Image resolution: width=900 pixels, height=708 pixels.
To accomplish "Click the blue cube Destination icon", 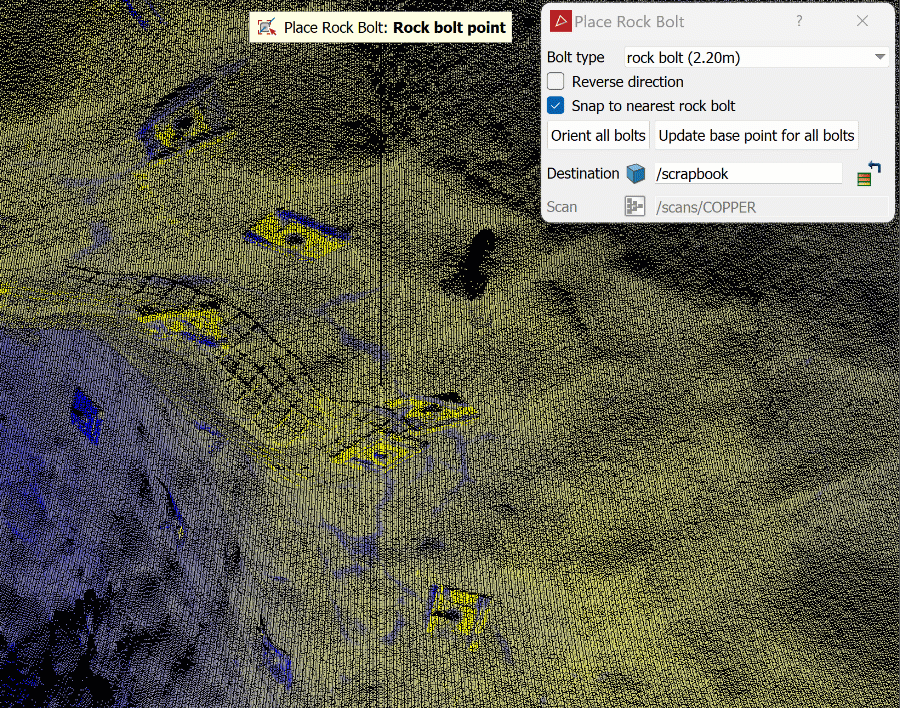I will pyautogui.click(x=636, y=174).
